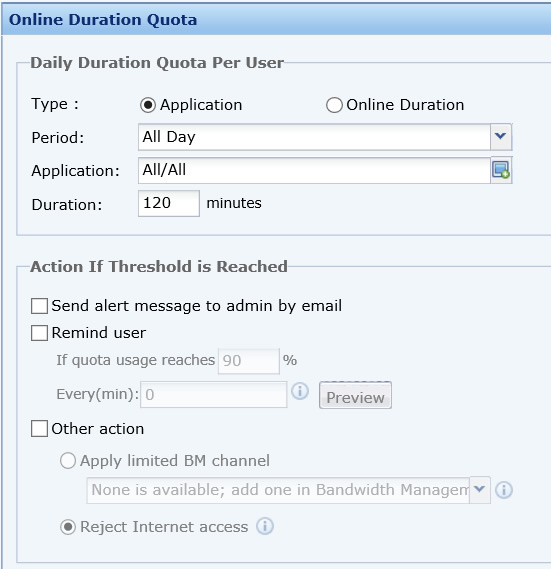Image resolution: width=551 pixels, height=569 pixels.
Task: Check the Remind user checkbox
Action: pos(39,333)
